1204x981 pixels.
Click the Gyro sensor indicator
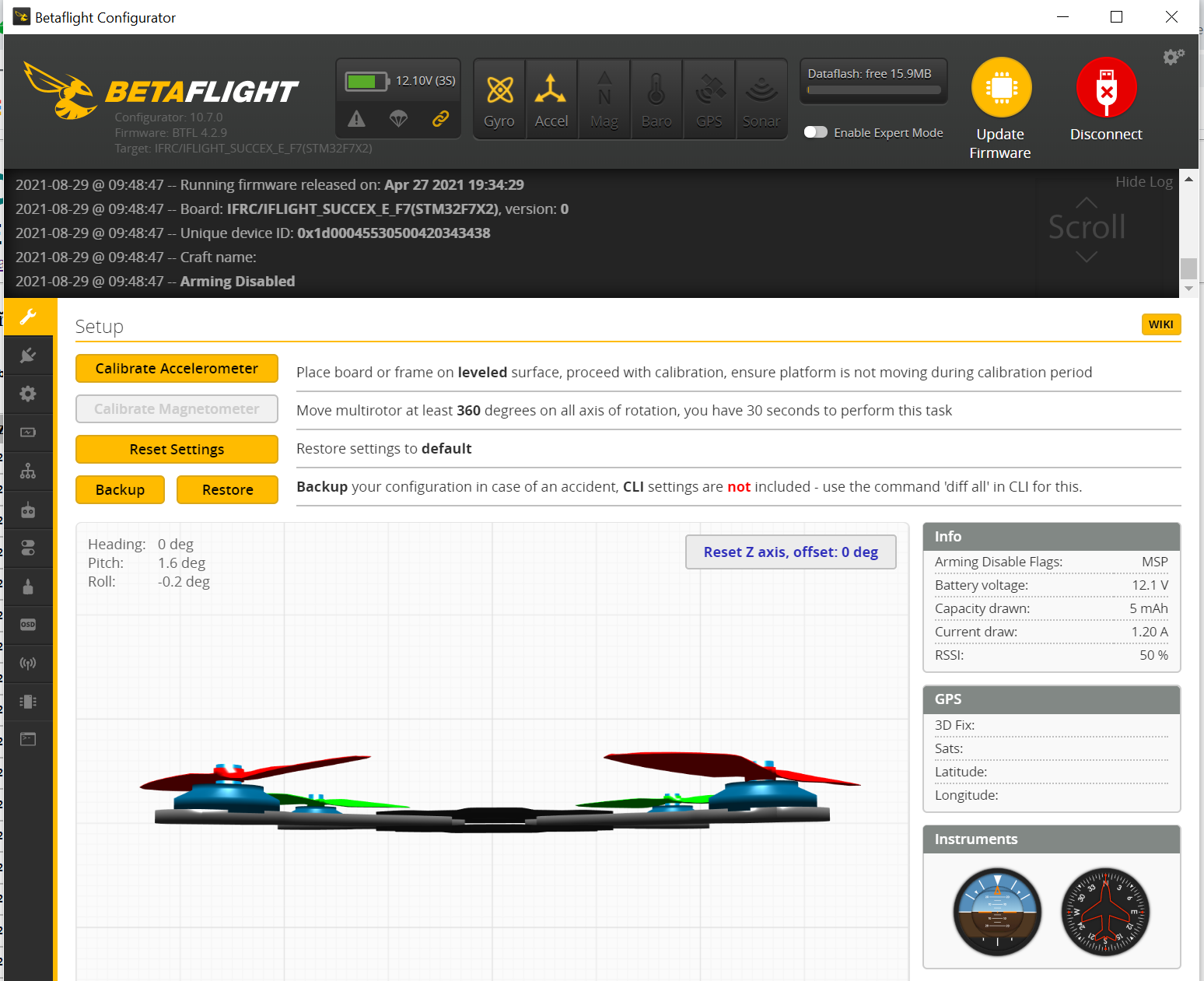pos(499,100)
